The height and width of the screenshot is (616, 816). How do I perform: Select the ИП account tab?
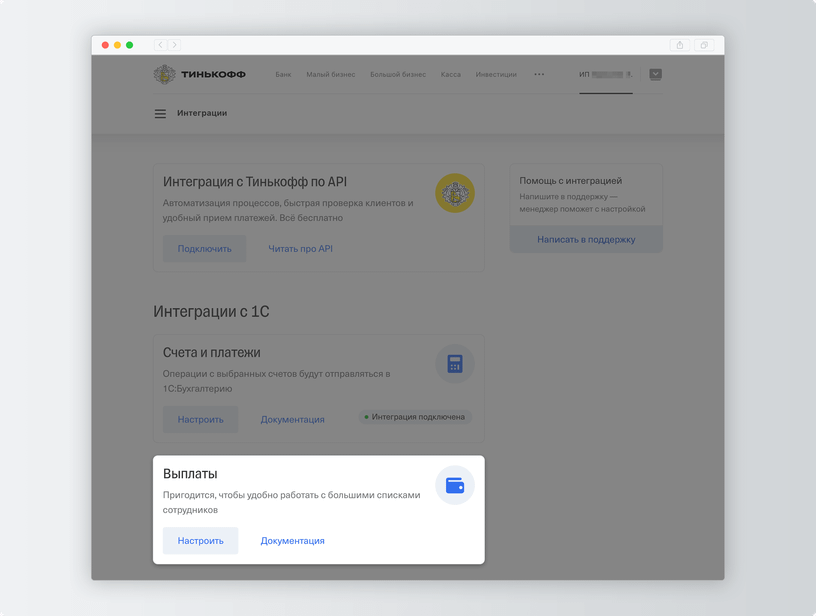coord(606,75)
